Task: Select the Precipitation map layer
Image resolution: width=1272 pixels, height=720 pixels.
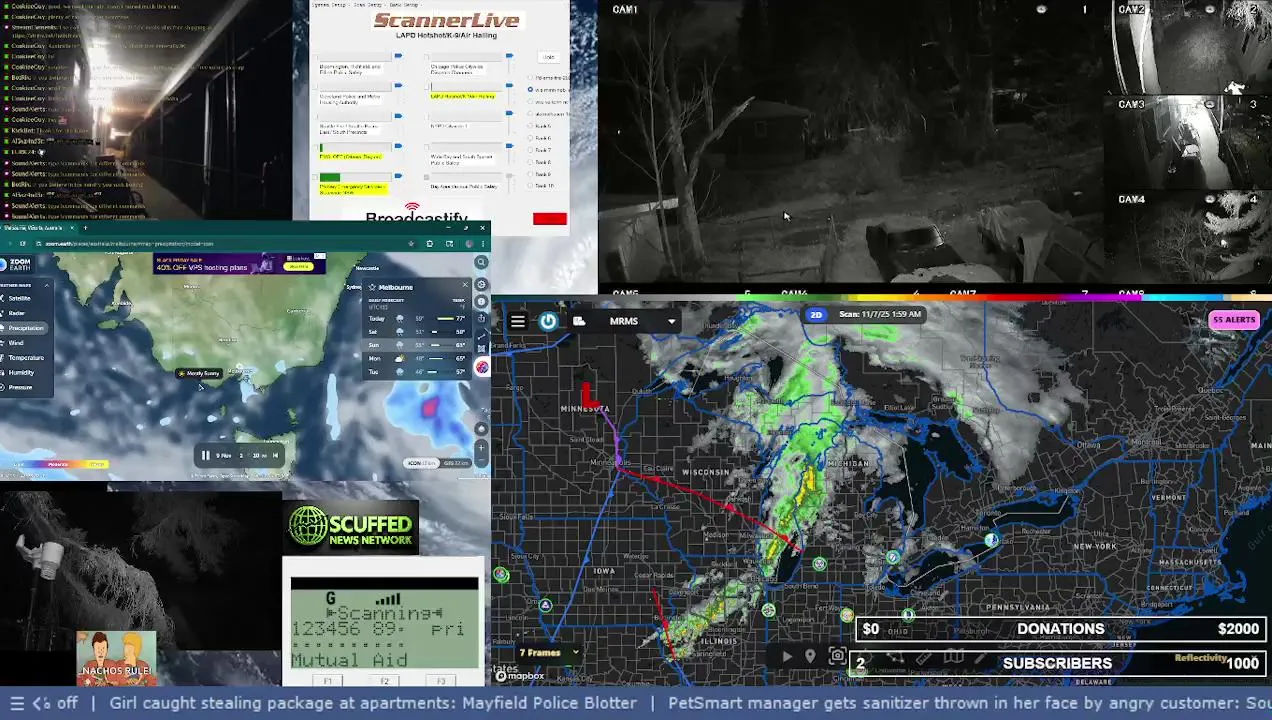Action: pyautogui.click(x=24, y=328)
